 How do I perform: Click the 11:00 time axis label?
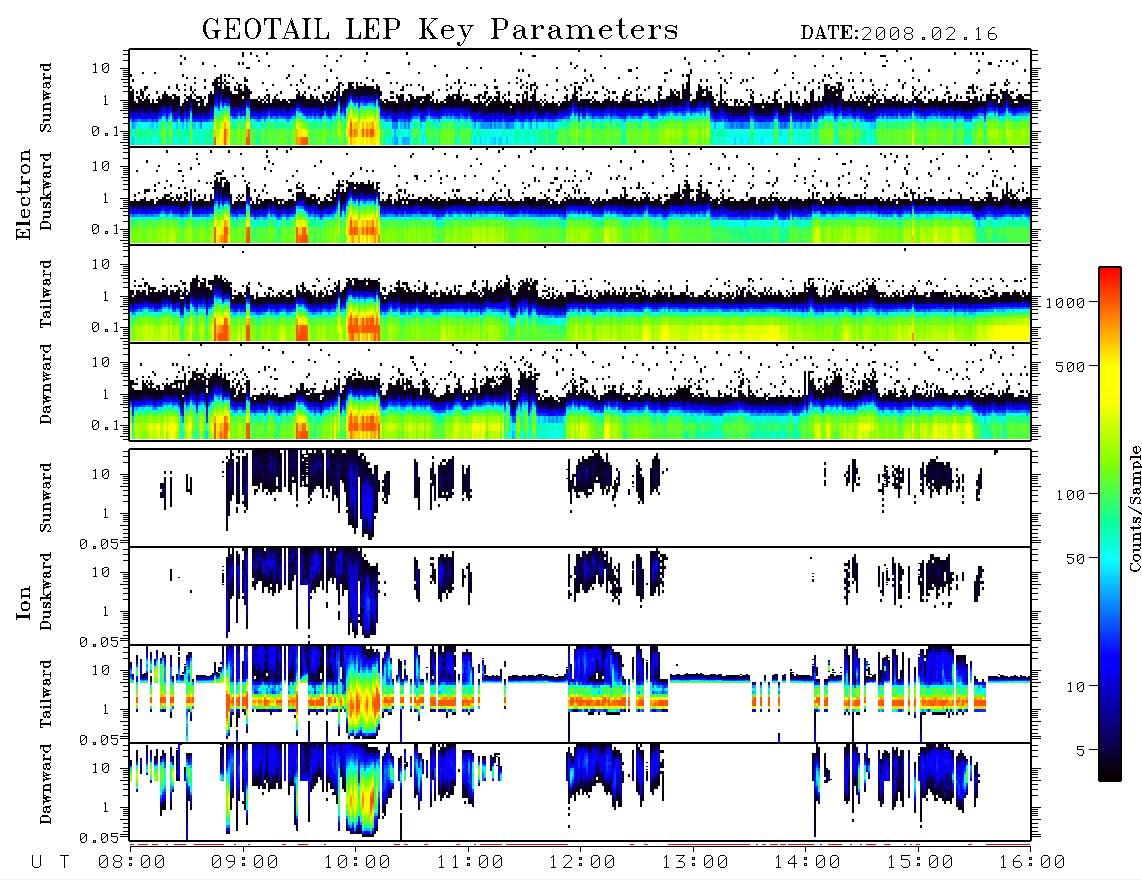470,862
